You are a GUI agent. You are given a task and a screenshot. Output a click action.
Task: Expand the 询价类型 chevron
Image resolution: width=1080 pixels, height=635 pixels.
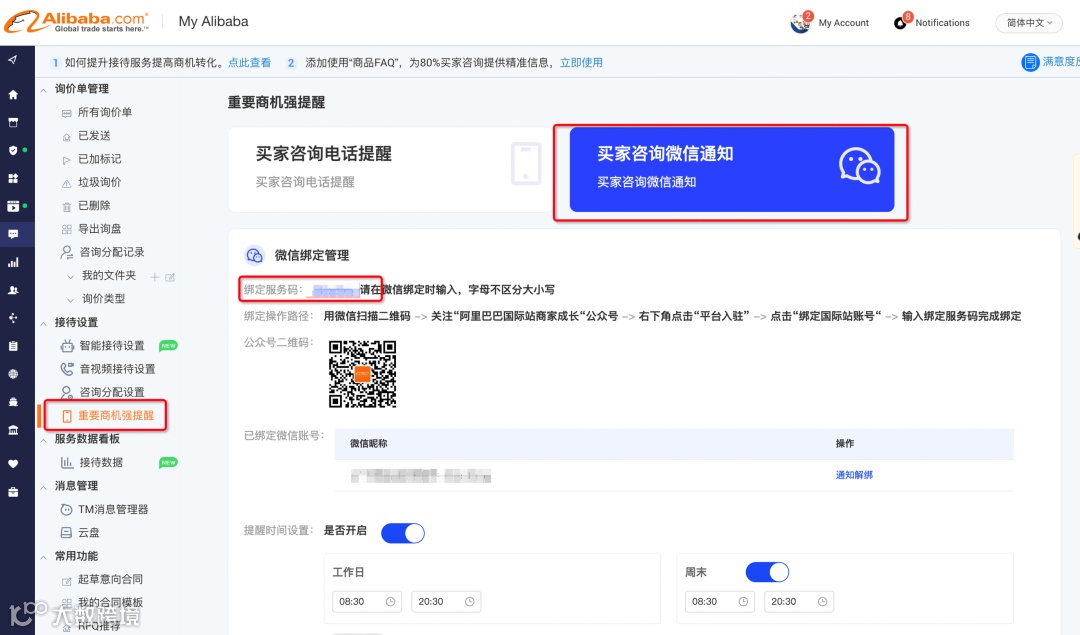tap(70, 300)
